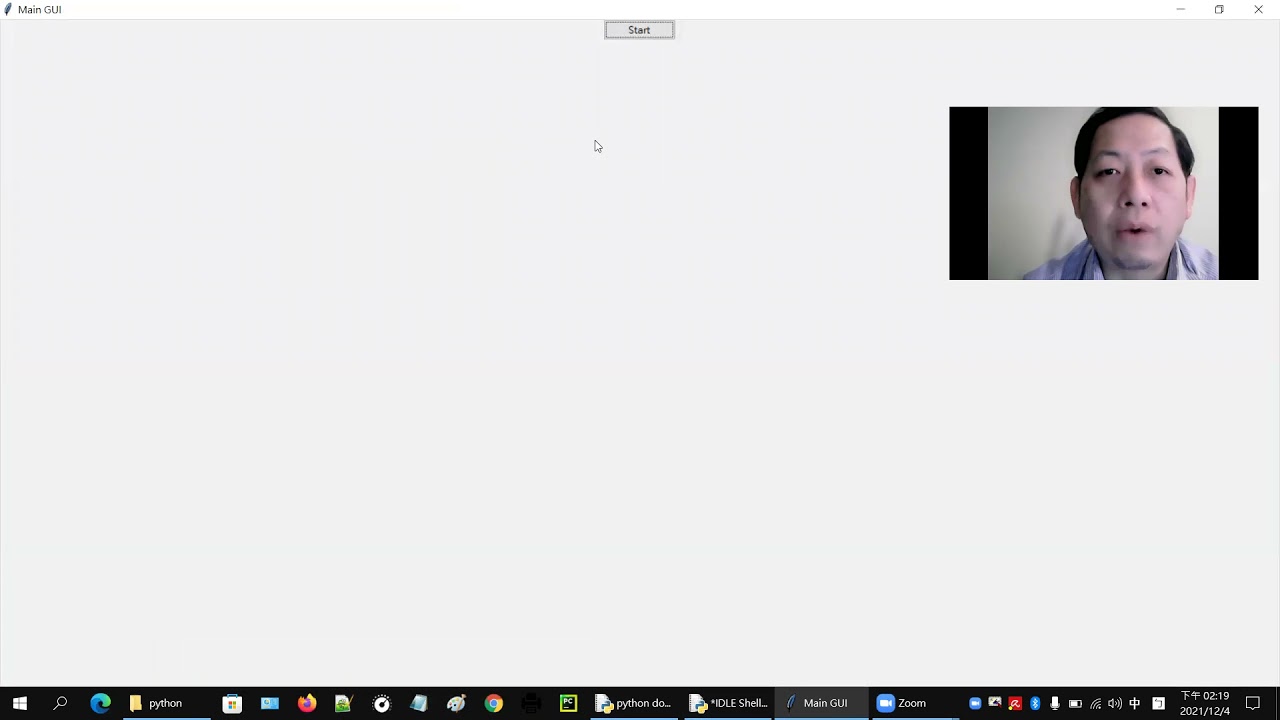Open the red signature tray icon
The image size is (1280, 720).
(1015, 703)
